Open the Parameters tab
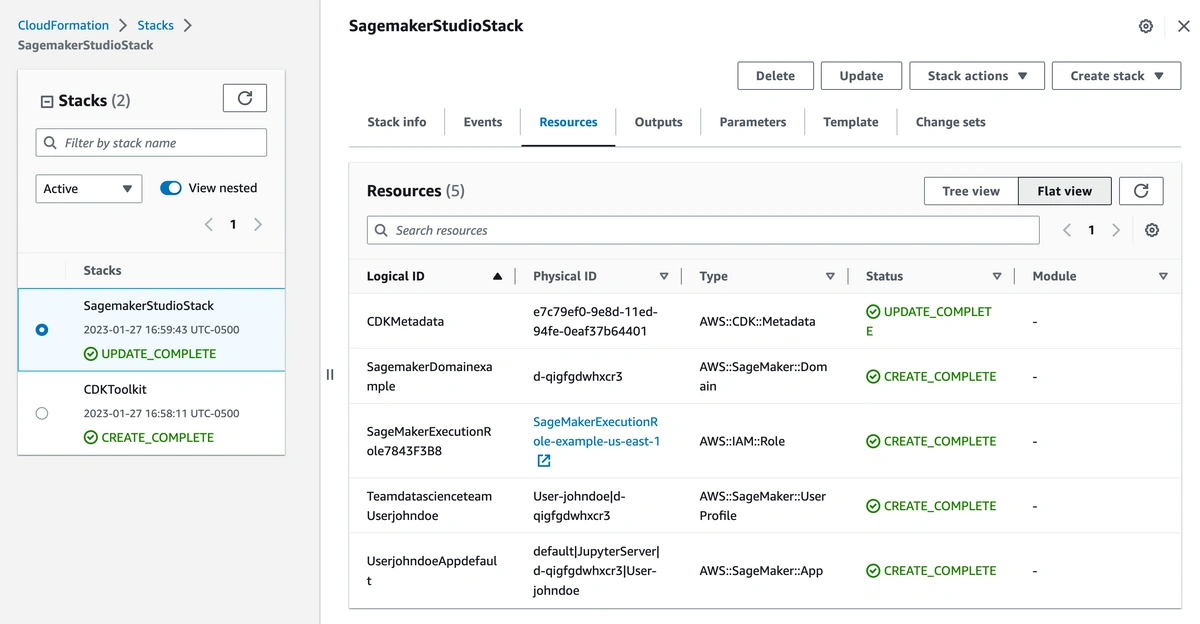This screenshot has height=624, width=1200. click(x=753, y=122)
